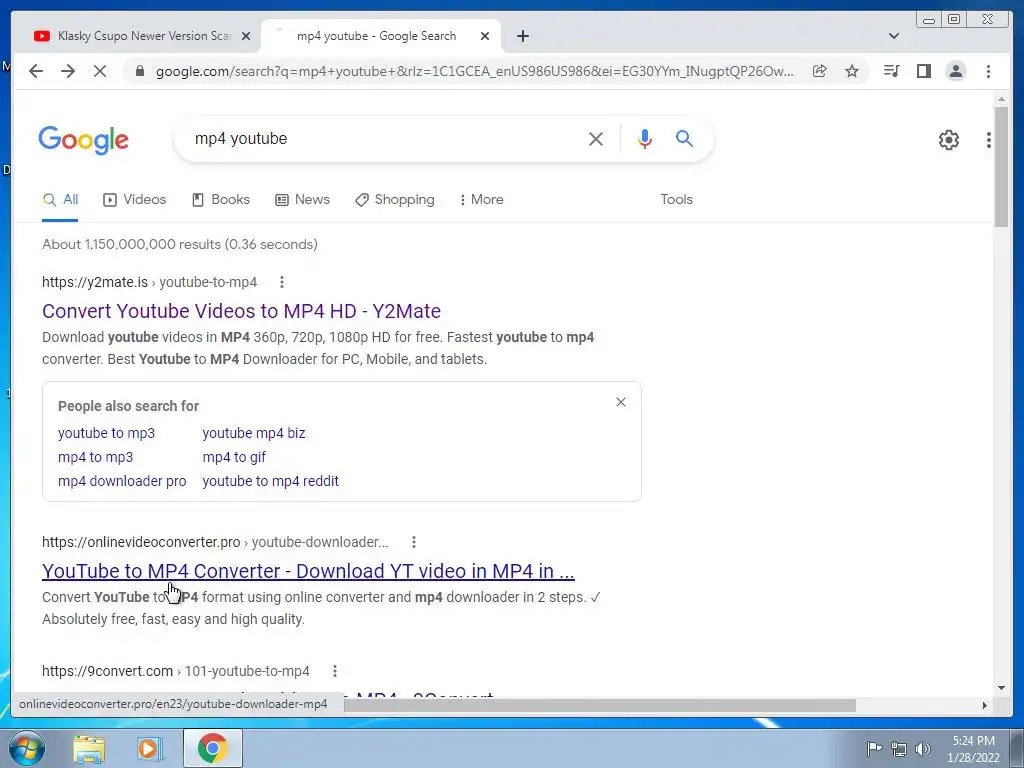Open Google quick settings gear
1024x768 pixels.
coord(948,140)
